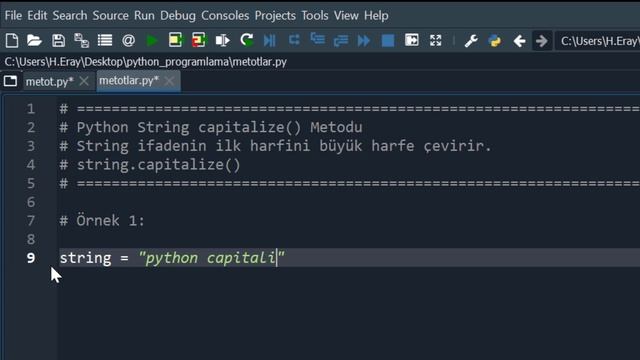
Task: Switch to metot.py tab
Action: pos(49,82)
